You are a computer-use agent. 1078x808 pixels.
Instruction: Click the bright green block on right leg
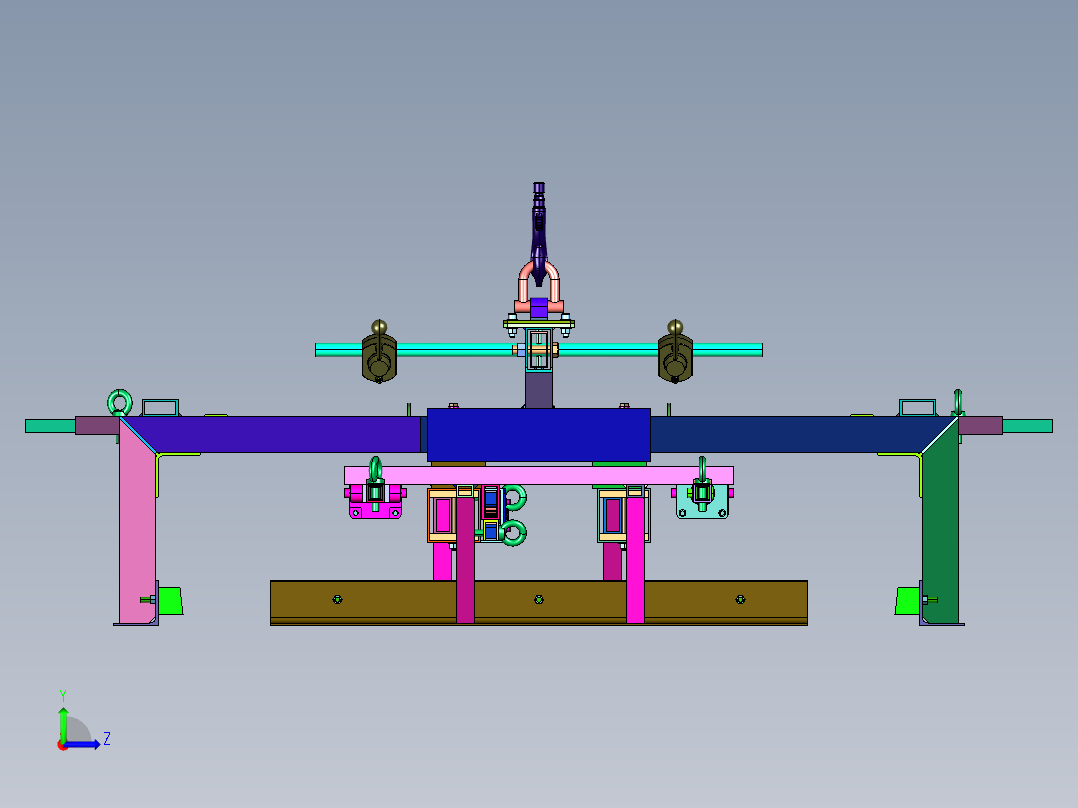tap(908, 600)
